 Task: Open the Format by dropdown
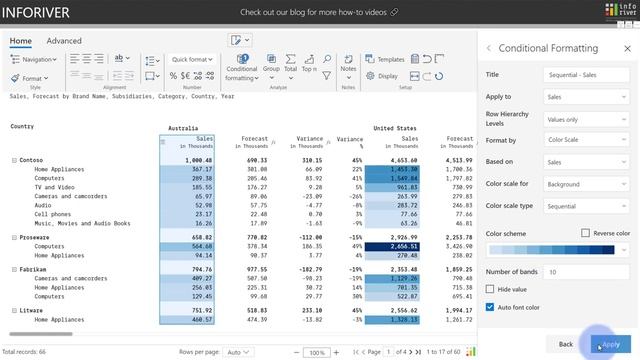coord(586,140)
